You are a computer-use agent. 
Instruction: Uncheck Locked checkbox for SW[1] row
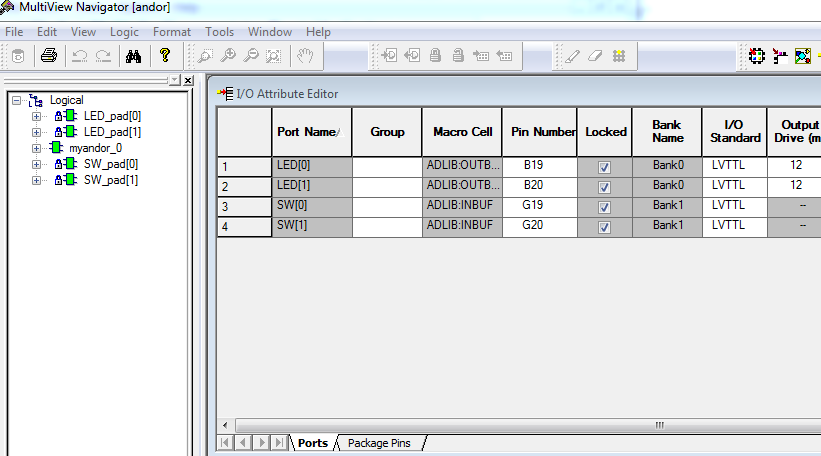coord(604,227)
